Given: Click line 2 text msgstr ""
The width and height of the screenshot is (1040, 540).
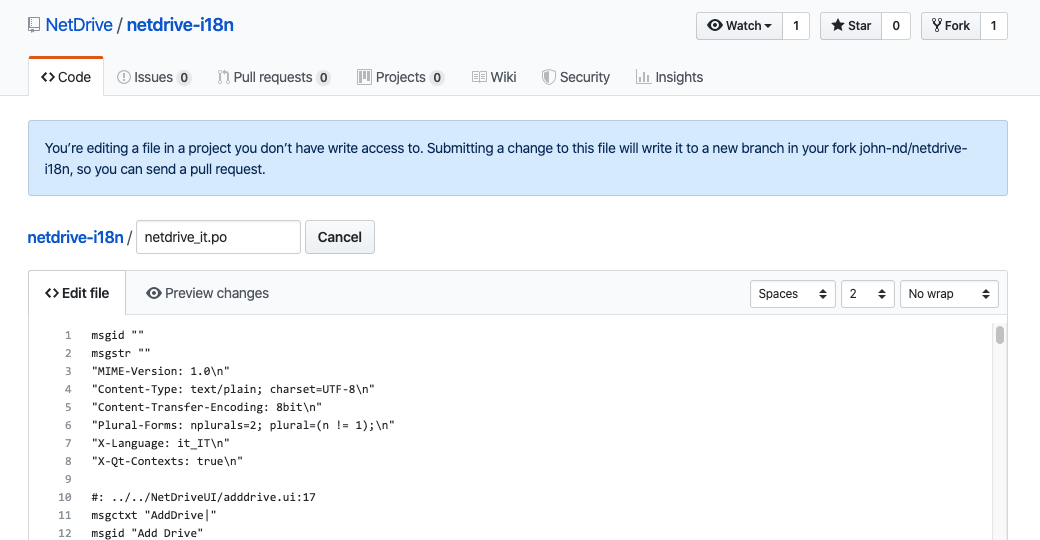Looking at the screenshot, I should [121, 353].
